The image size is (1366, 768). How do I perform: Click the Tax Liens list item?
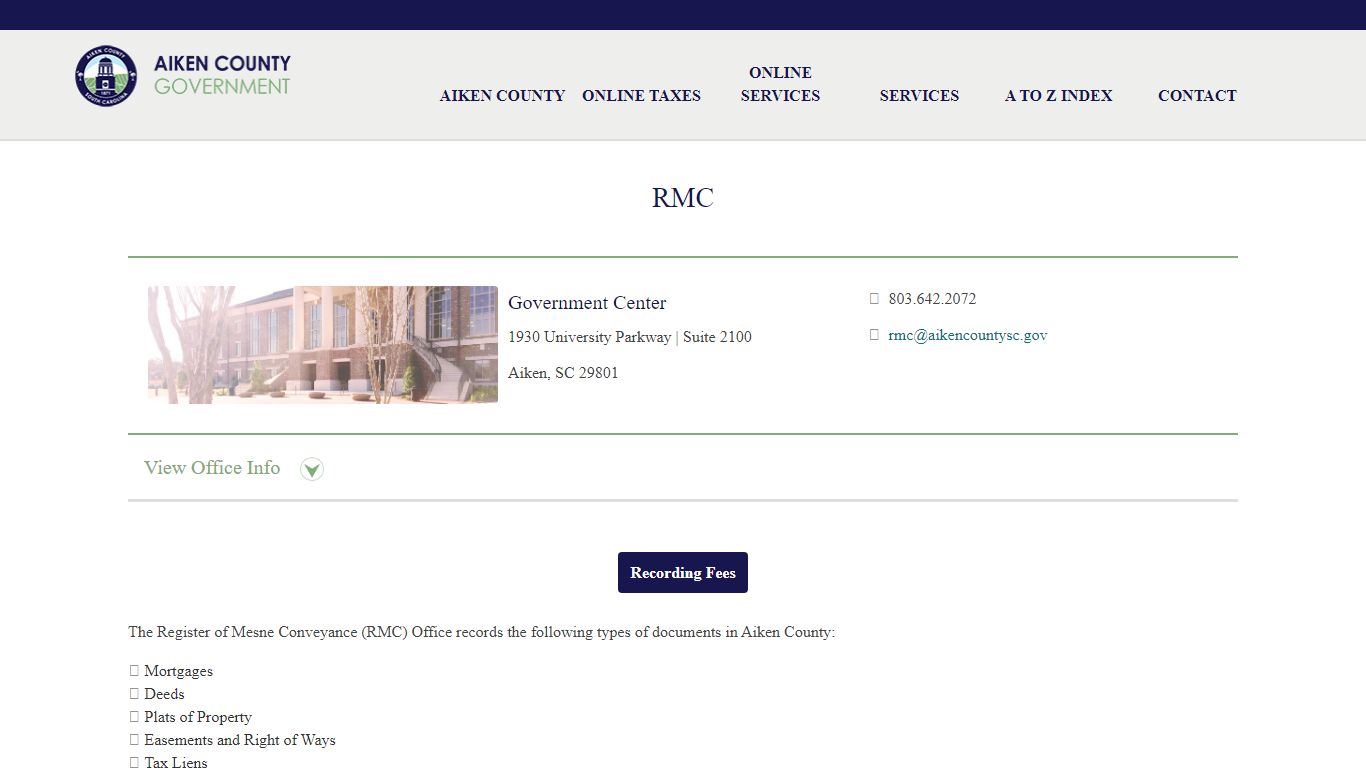tap(176, 763)
